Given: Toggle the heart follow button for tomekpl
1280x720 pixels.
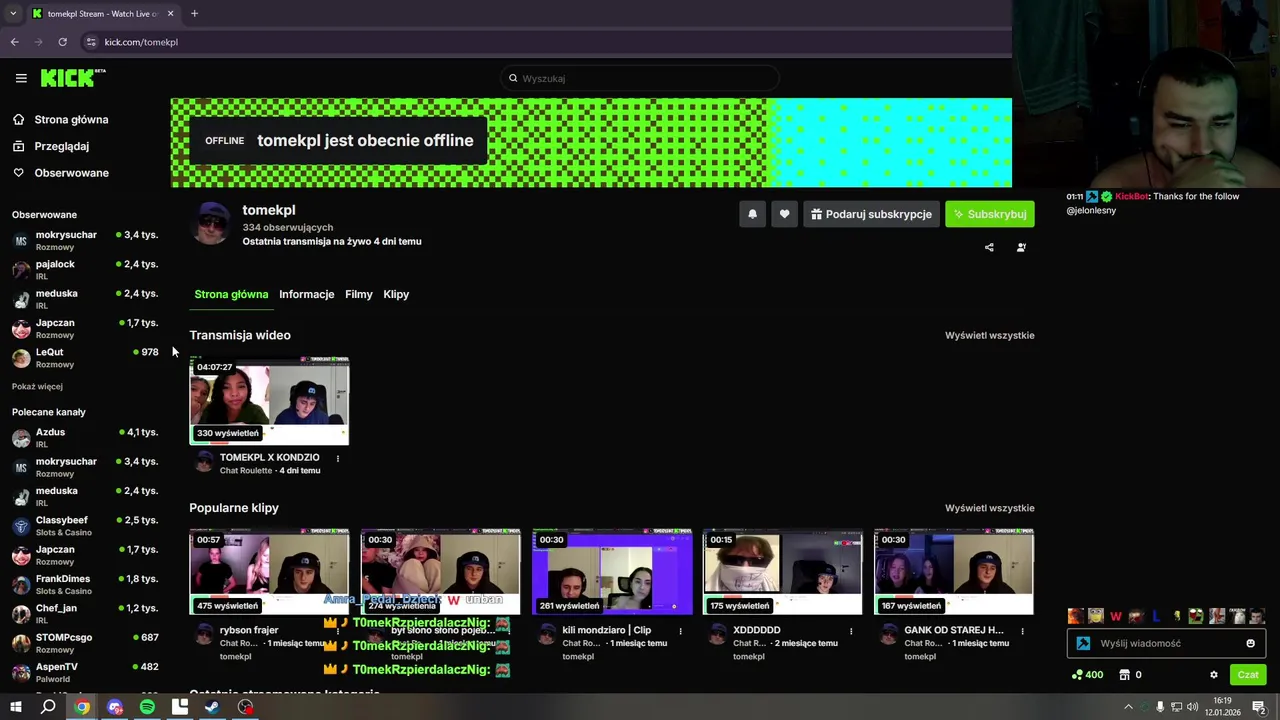Looking at the screenshot, I should (784, 214).
